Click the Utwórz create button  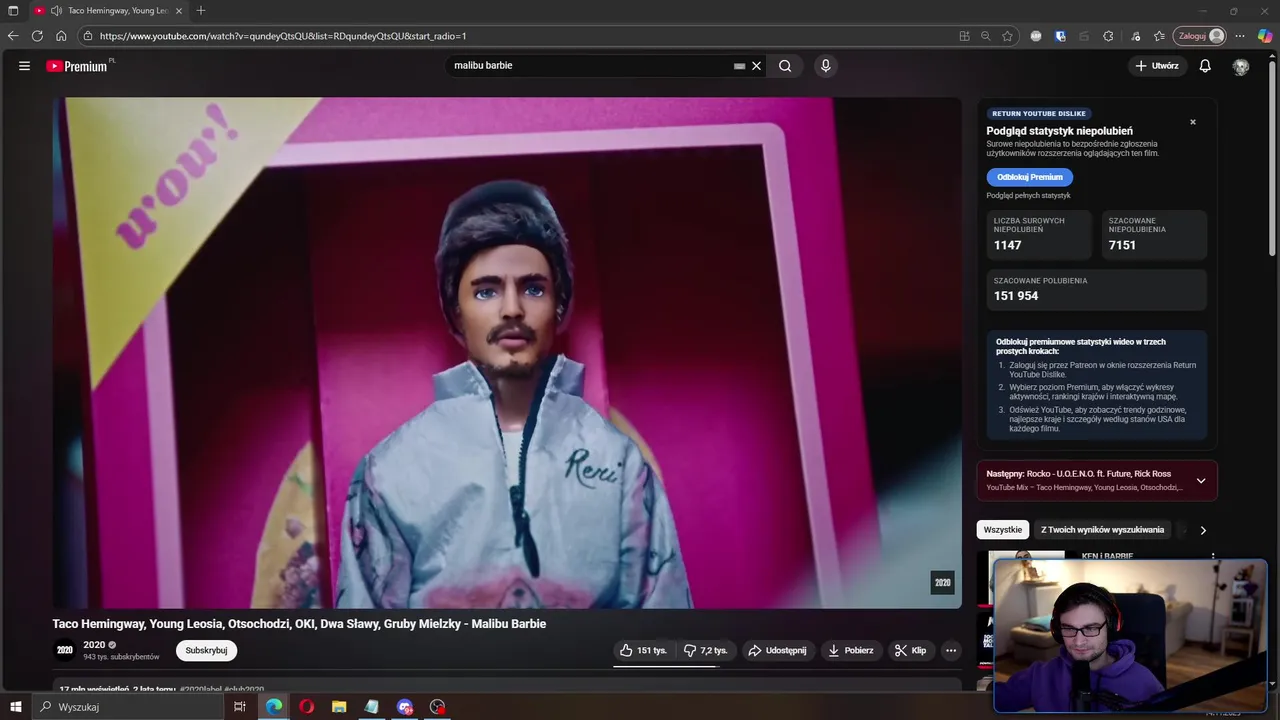click(x=1156, y=66)
